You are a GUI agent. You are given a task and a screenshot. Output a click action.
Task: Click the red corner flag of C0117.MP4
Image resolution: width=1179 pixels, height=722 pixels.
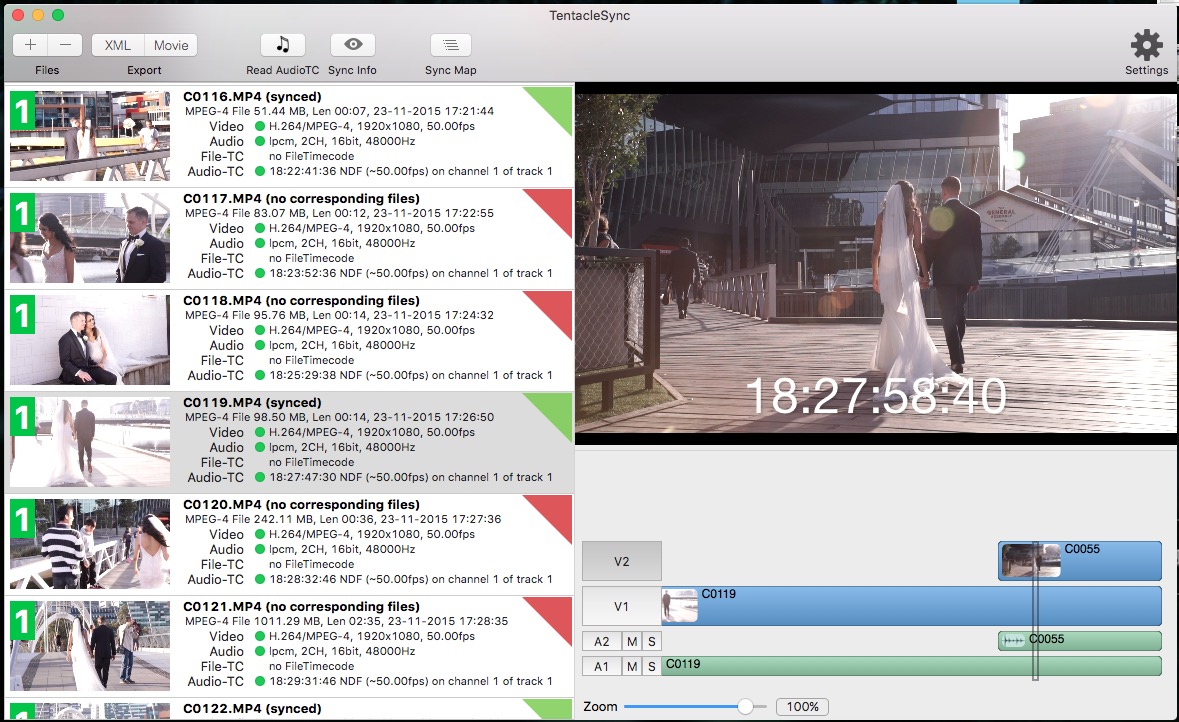(x=556, y=206)
